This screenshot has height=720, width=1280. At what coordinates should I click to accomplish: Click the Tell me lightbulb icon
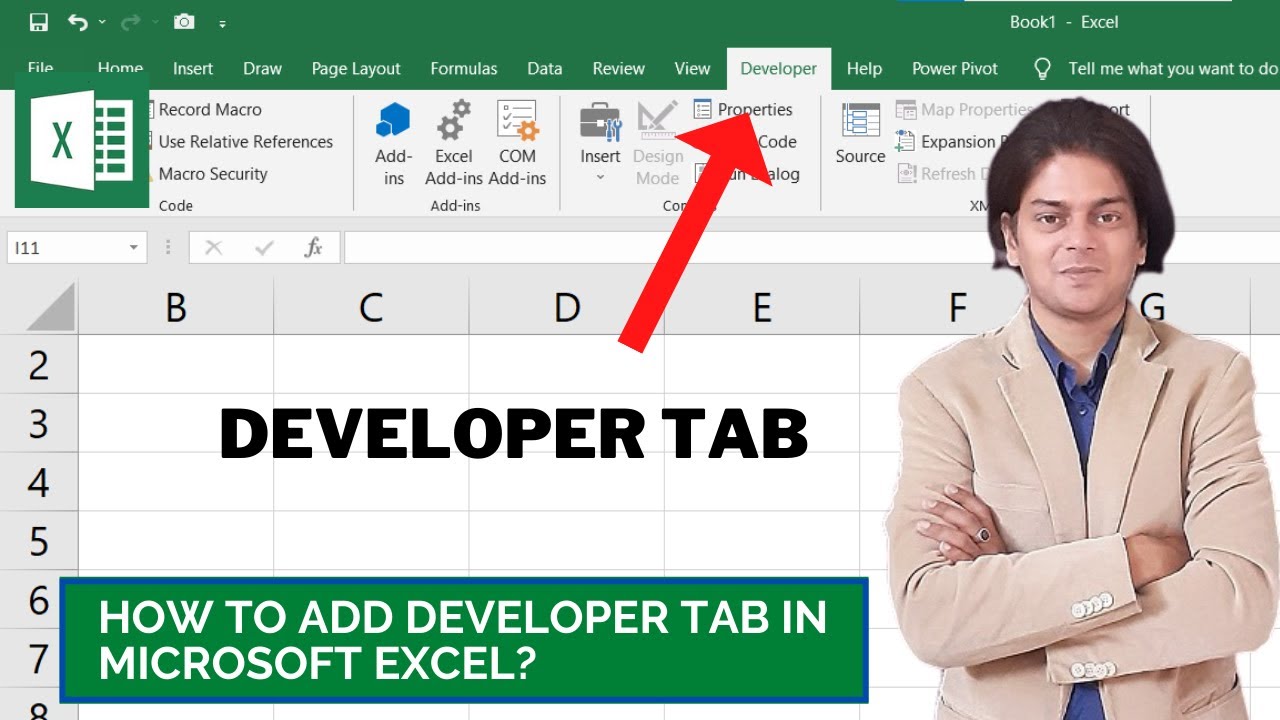pyautogui.click(x=1042, y=69)
